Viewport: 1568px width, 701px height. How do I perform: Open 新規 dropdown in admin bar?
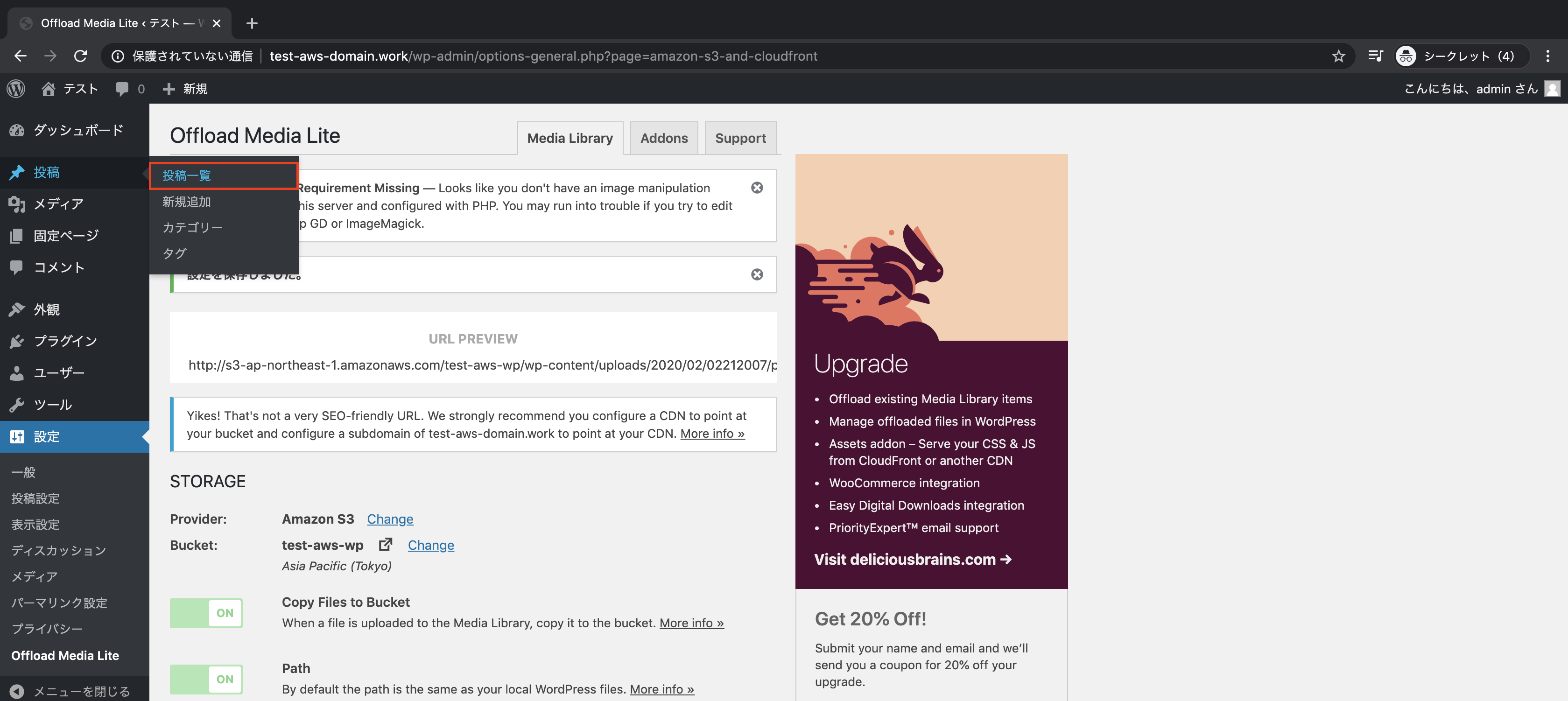pos(186,89)
